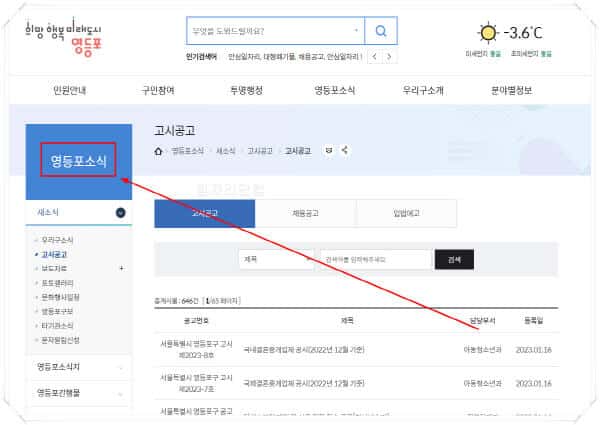
Task: Click the 등록일 column header
Action: pos(533,321)
